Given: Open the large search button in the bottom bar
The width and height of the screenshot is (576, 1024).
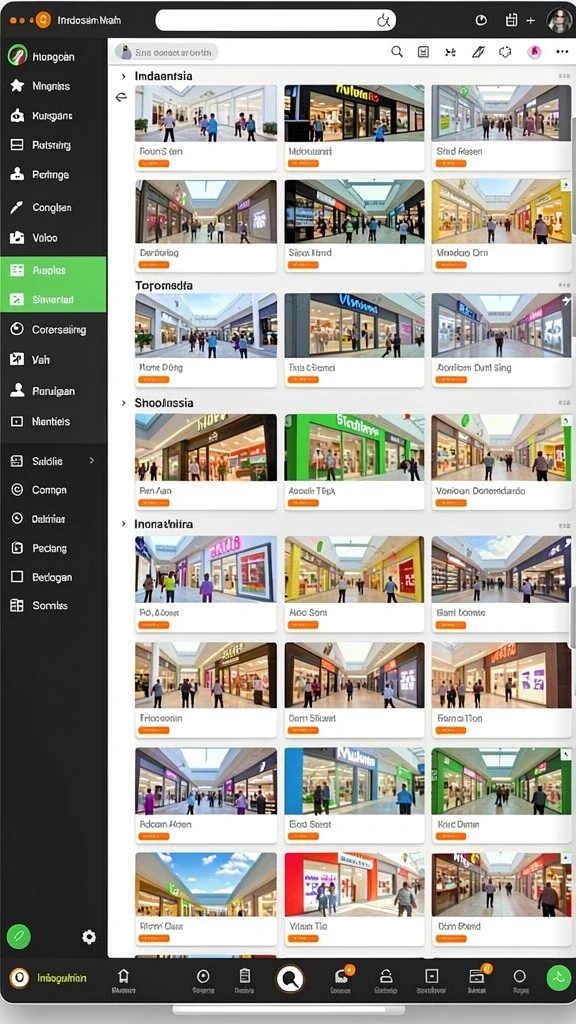Looking at the screenshot, I should point(289,978).
